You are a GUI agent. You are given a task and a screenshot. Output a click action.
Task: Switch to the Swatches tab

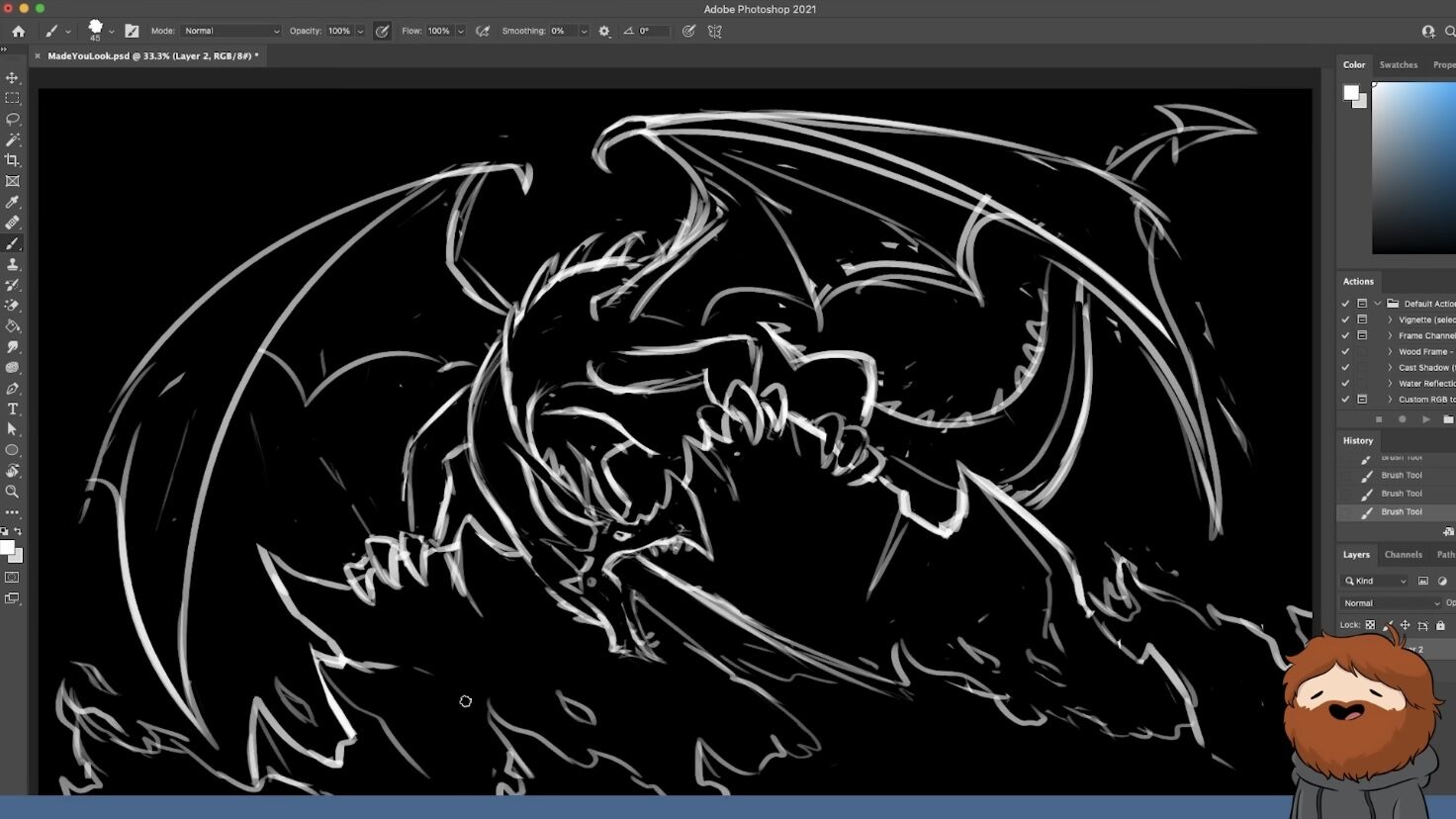[x=1399, y=65]
